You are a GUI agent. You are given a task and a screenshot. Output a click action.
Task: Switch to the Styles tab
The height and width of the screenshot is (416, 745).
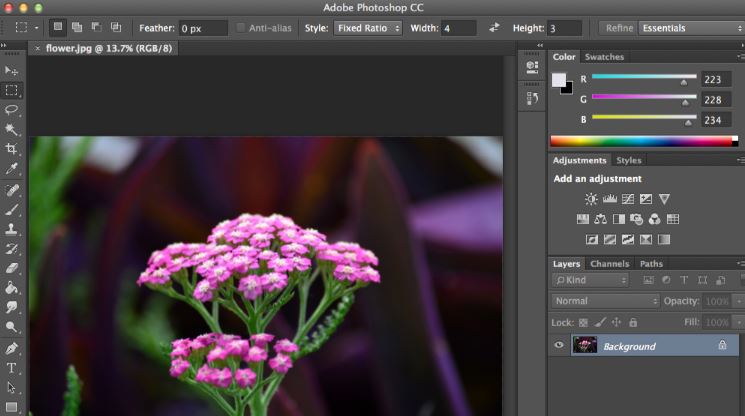click(629, 161)
